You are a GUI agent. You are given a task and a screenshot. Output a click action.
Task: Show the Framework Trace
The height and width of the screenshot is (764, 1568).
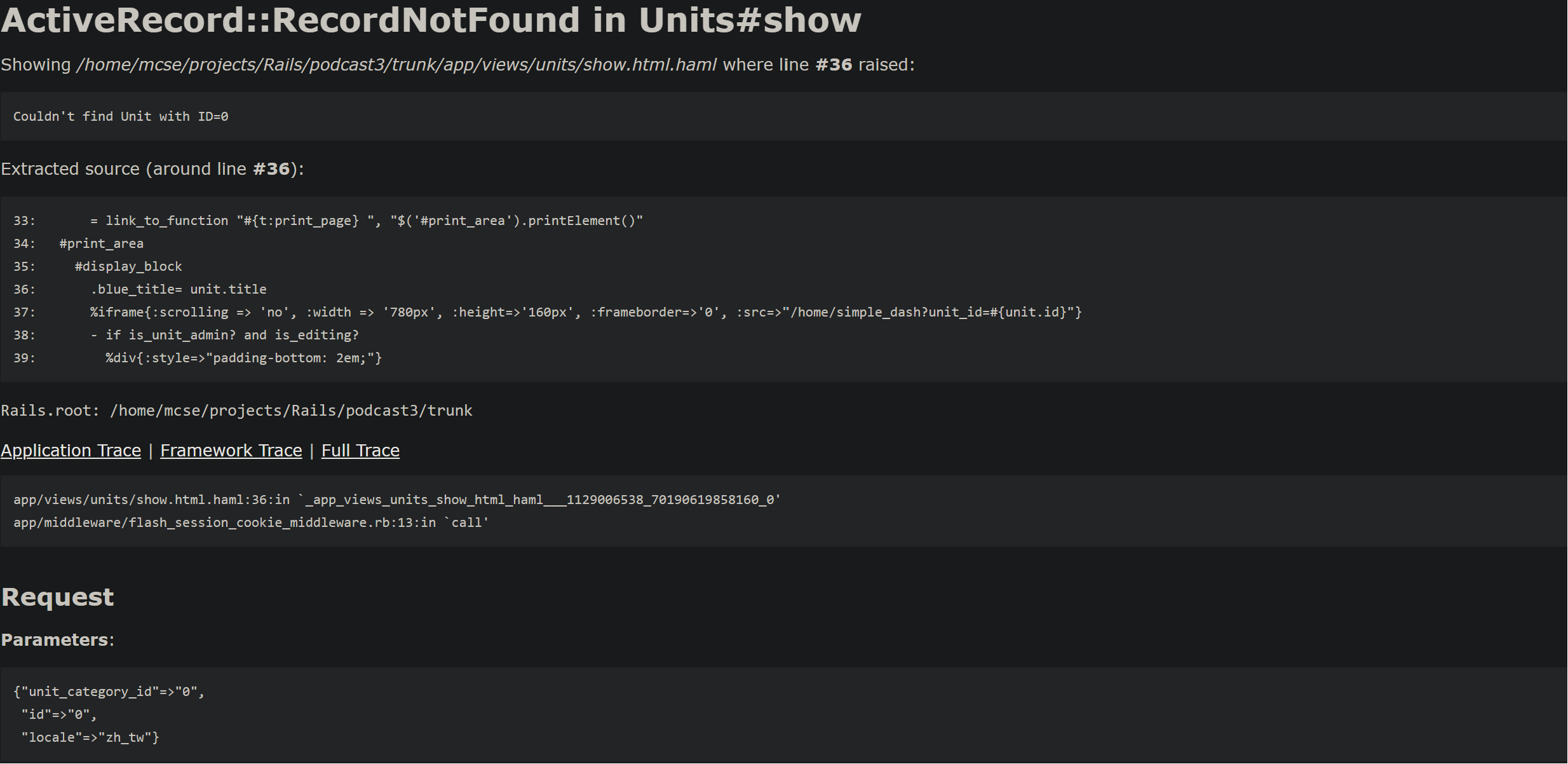231,451
